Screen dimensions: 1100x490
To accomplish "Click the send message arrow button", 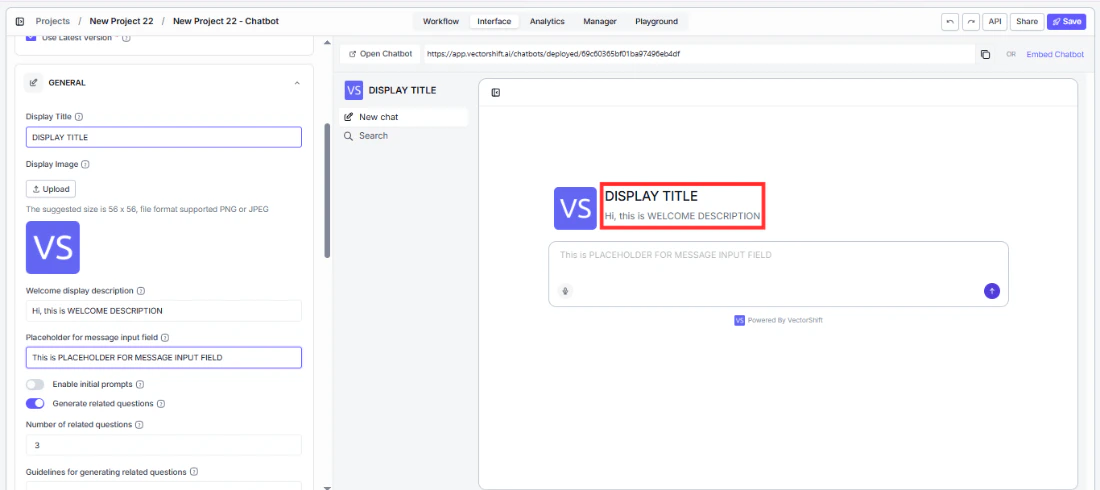I will (992, 291).
